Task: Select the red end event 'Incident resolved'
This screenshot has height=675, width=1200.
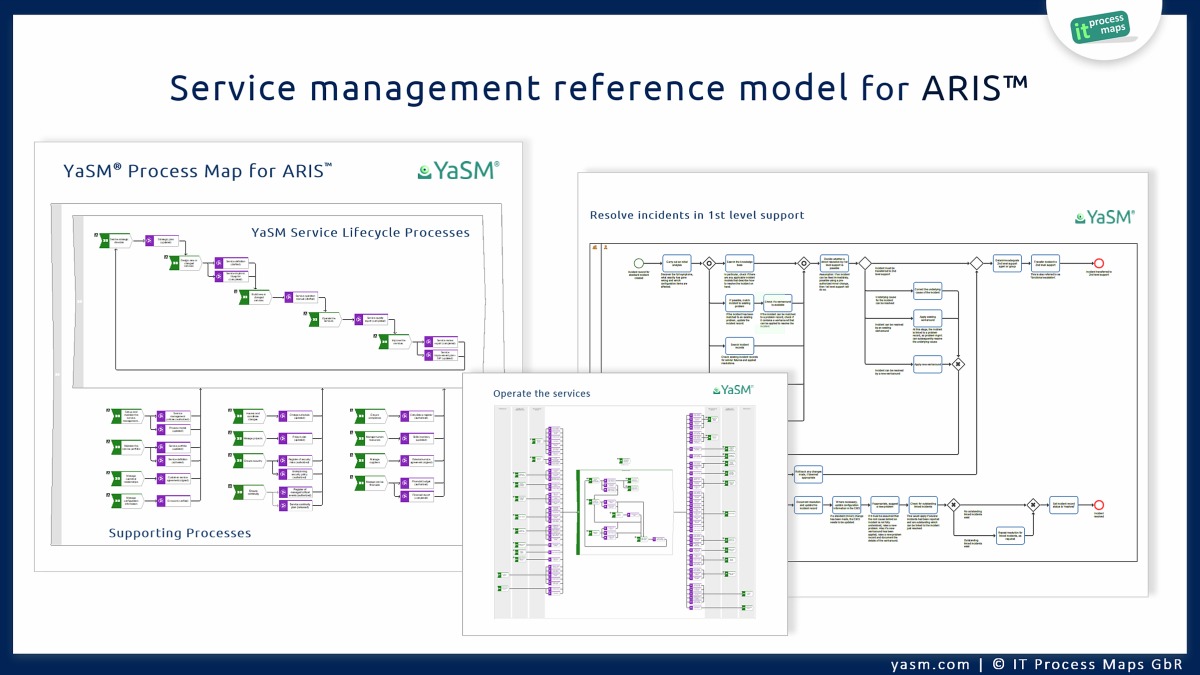Action: (x=1099, y=505)
